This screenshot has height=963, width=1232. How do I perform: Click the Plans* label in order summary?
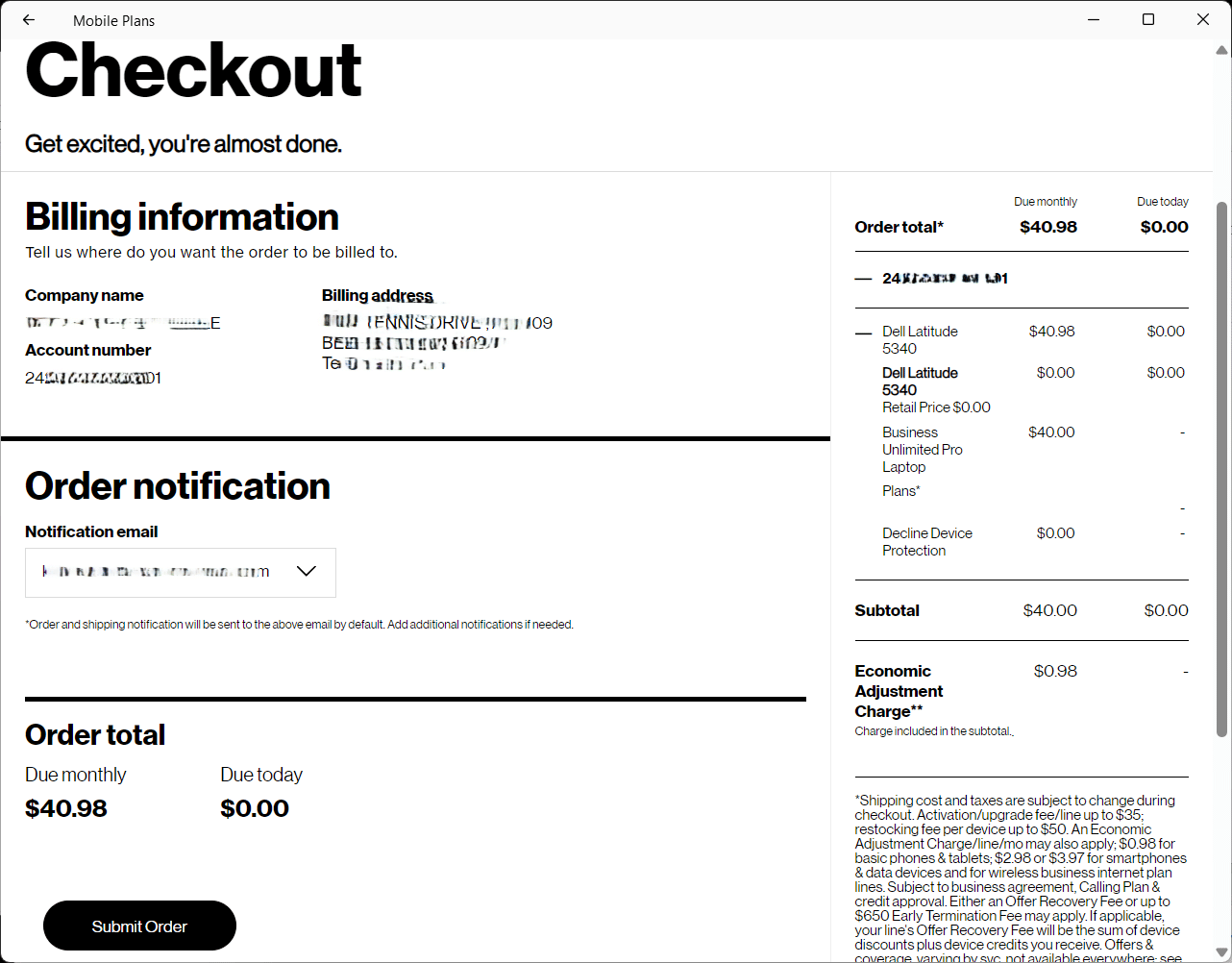click(900, 491)
